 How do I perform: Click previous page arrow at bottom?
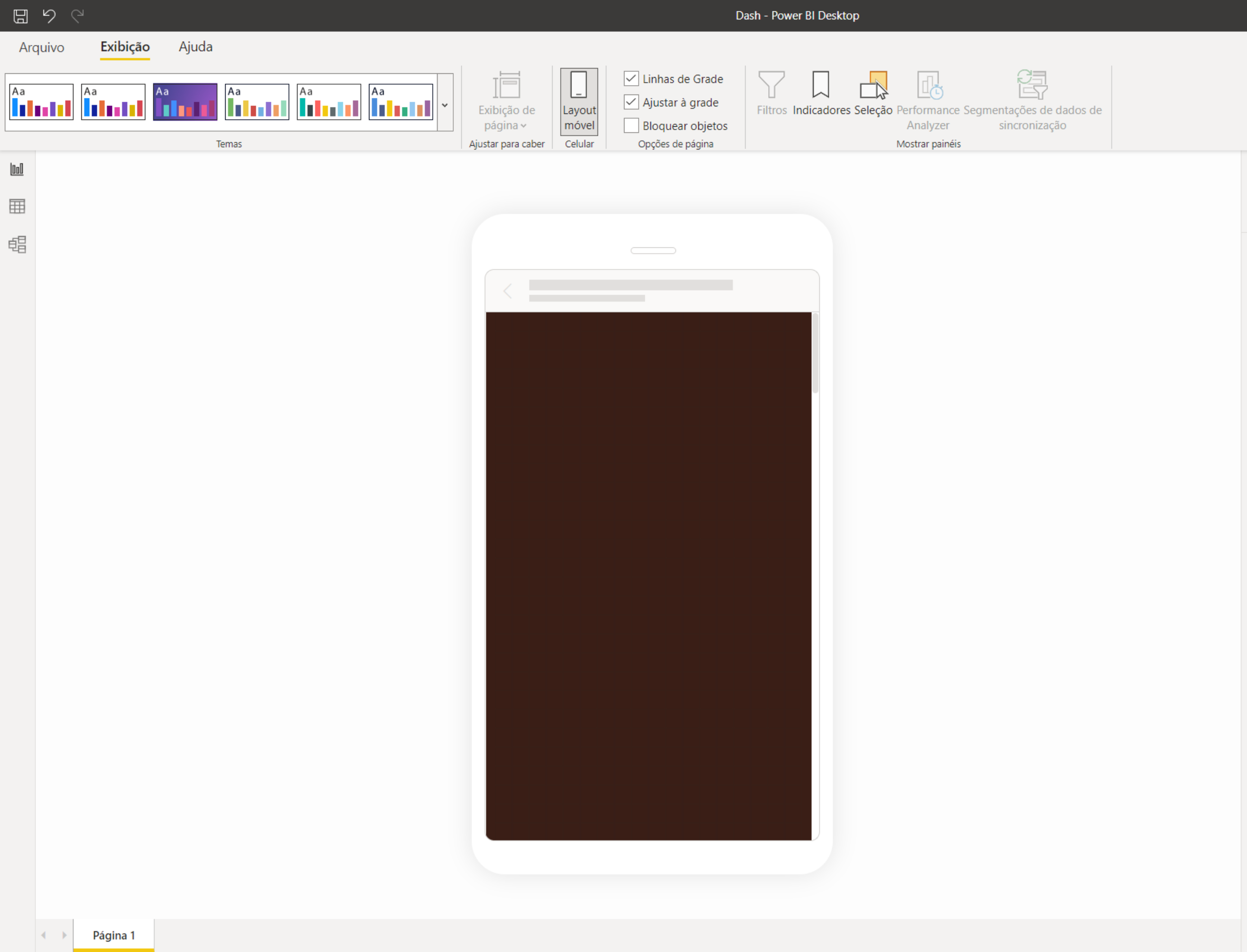(44, 935)
